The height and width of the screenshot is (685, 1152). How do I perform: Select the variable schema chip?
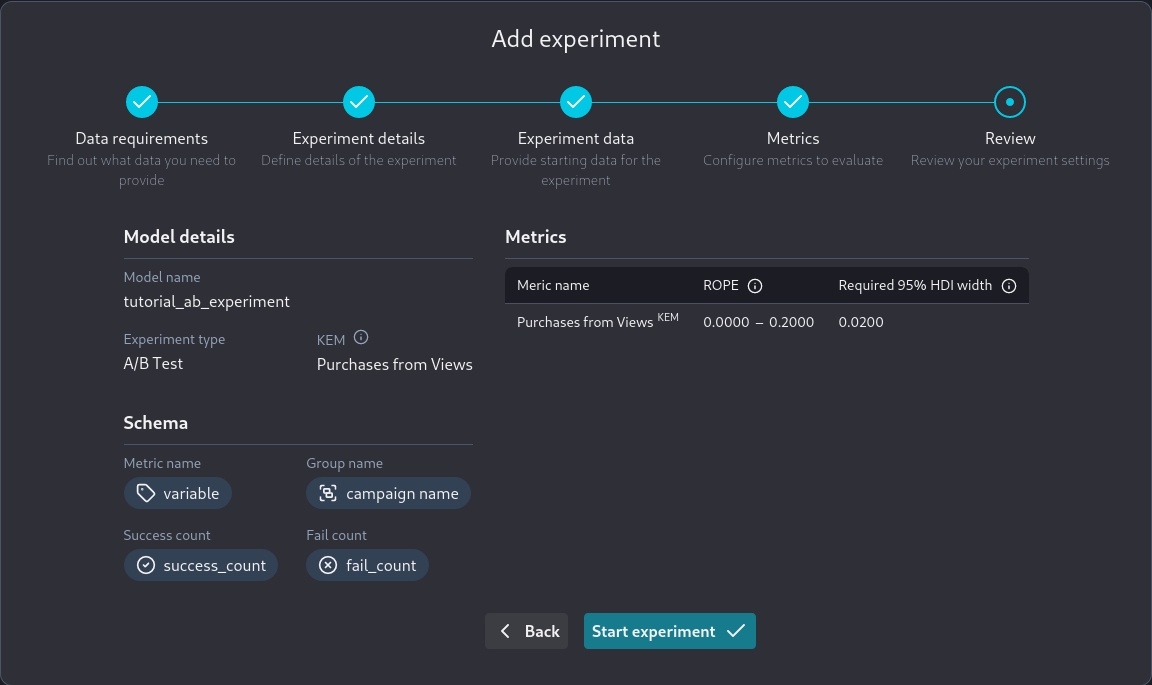(x=178, y=493)
